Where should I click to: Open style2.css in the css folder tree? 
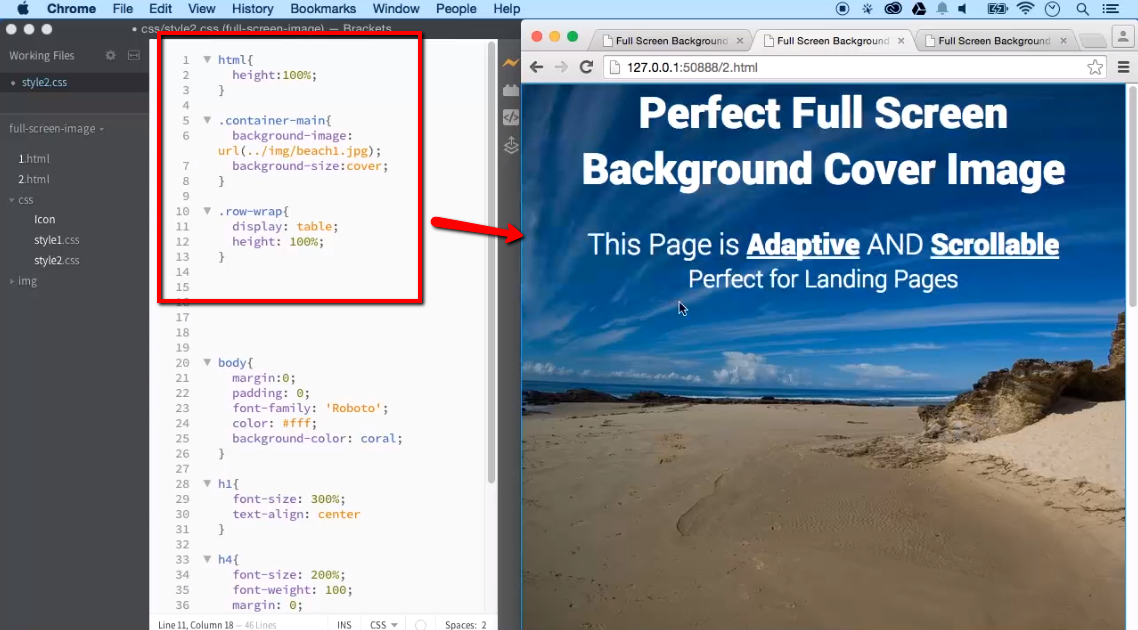click(57, 260)
